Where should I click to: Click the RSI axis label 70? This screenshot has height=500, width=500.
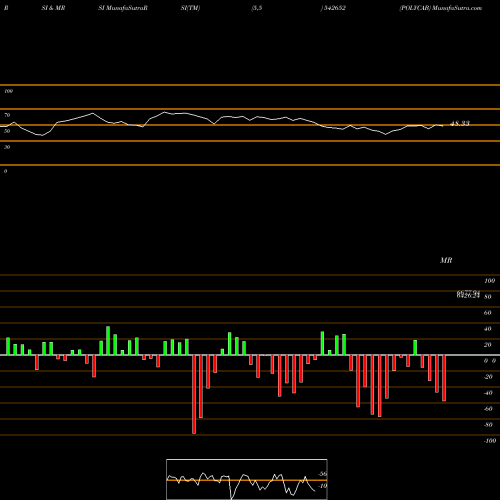click(7, 115)
